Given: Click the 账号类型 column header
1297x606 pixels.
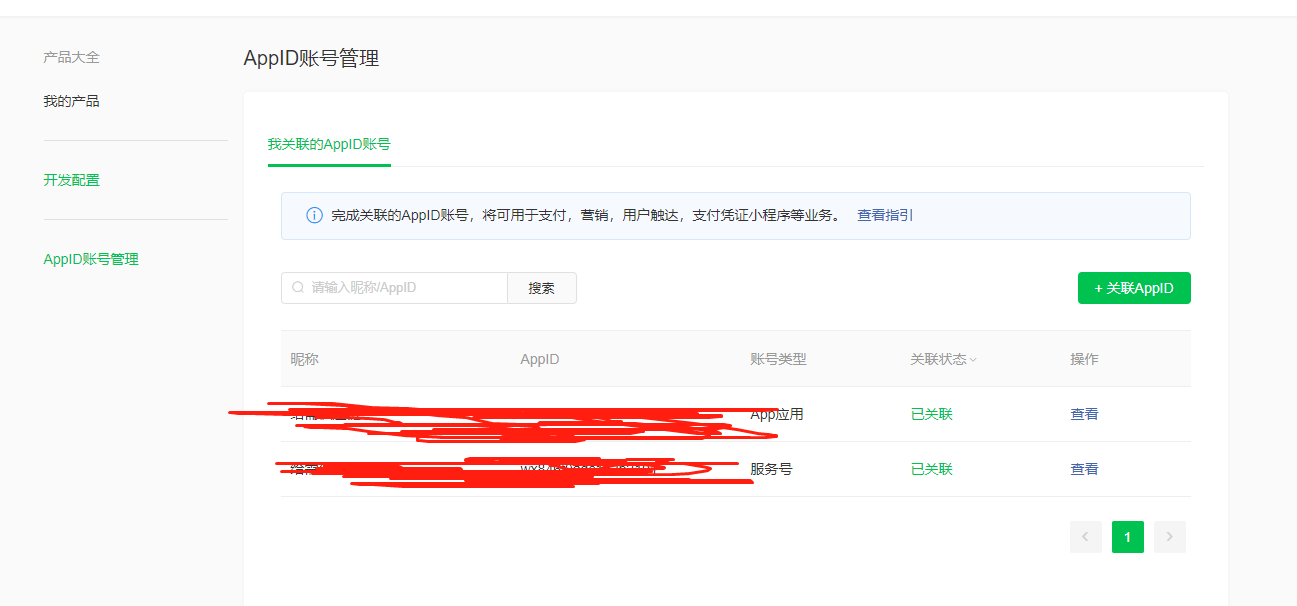Looking at the screenshot, I should tap(778, 359).
